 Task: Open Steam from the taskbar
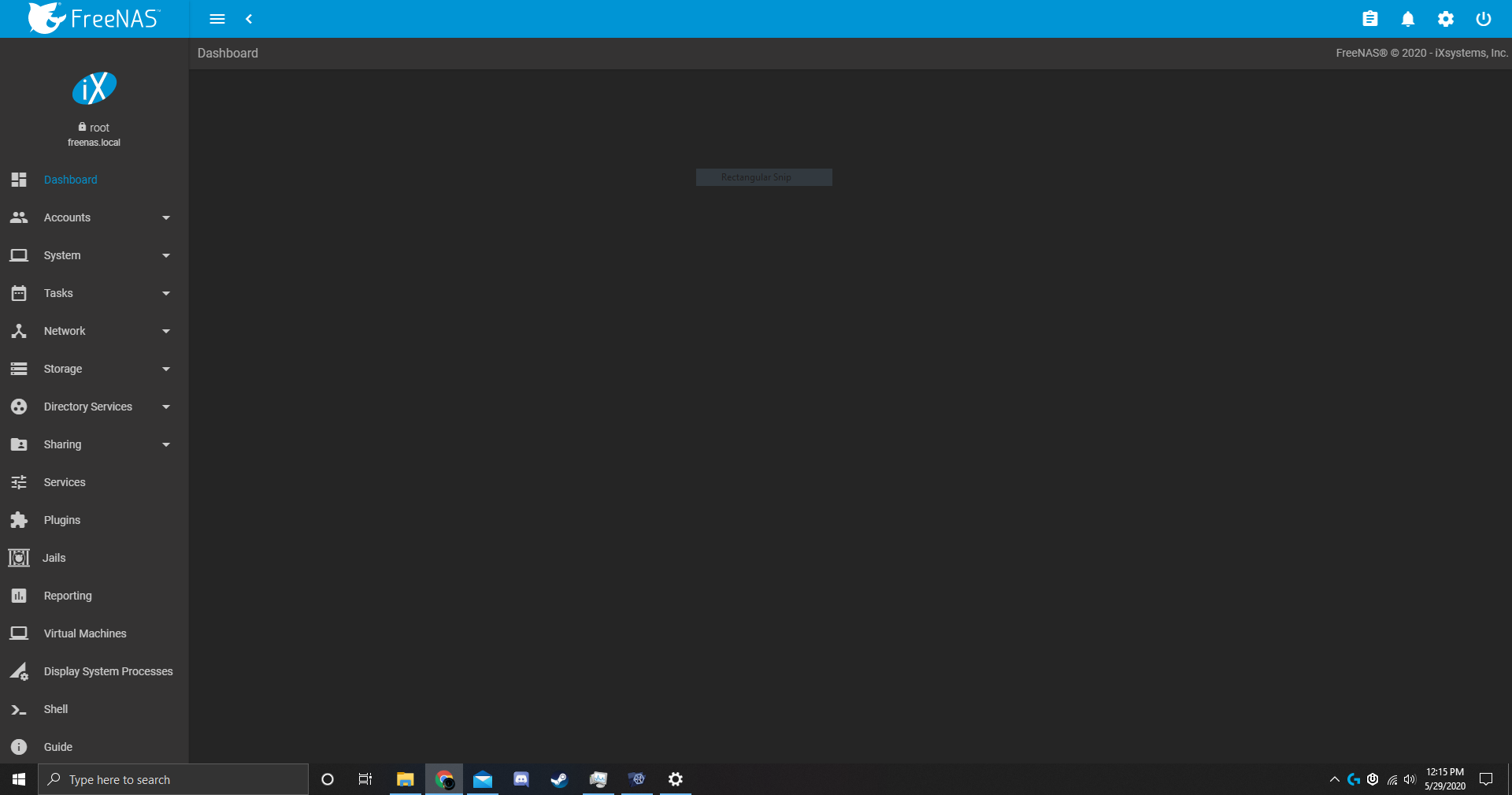(x=559, y=779)
